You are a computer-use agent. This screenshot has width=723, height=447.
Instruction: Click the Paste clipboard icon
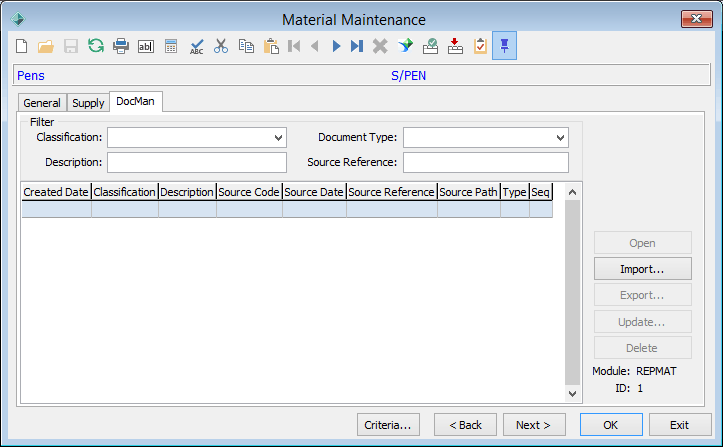click(x=271, y=46)
